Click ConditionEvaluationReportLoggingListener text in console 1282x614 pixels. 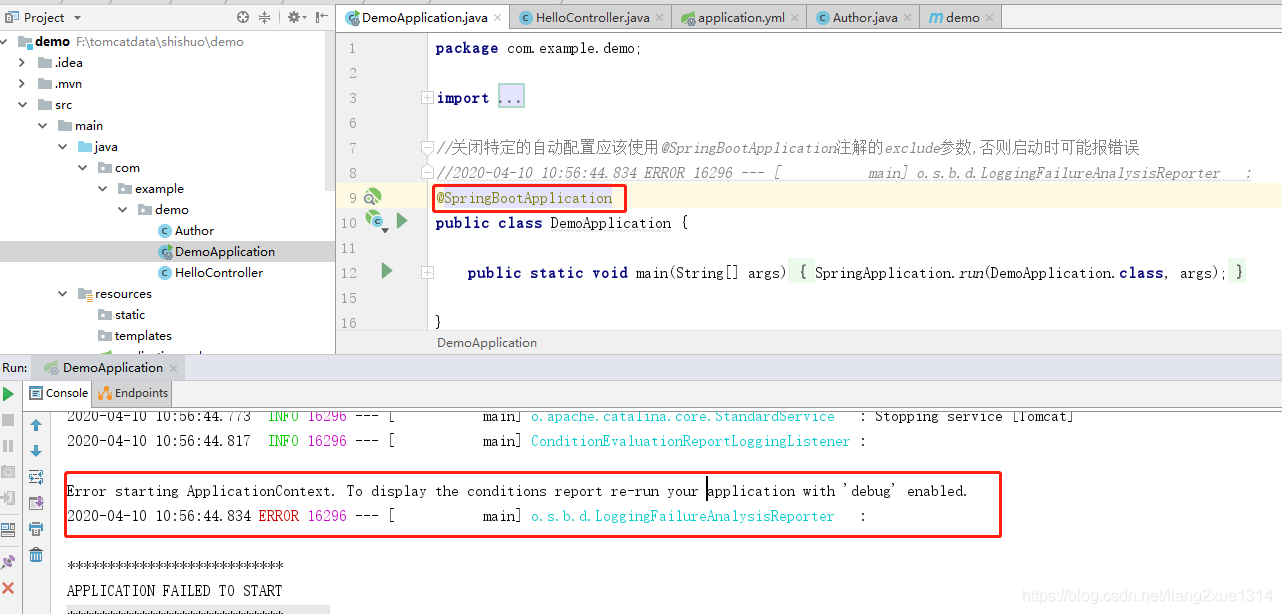(x=690, y=441)
